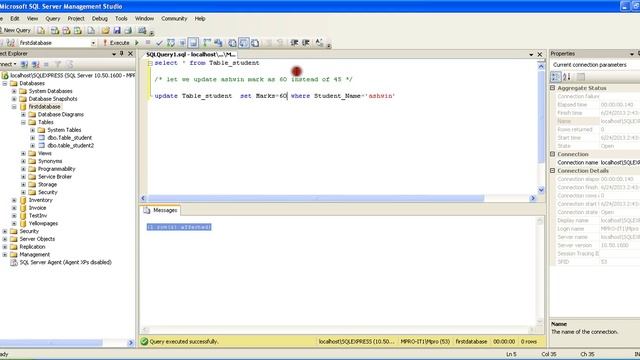This screenshot has height=360, width=640.
Task: Toggle Include Client Statistics
Action: pos(218,43)
